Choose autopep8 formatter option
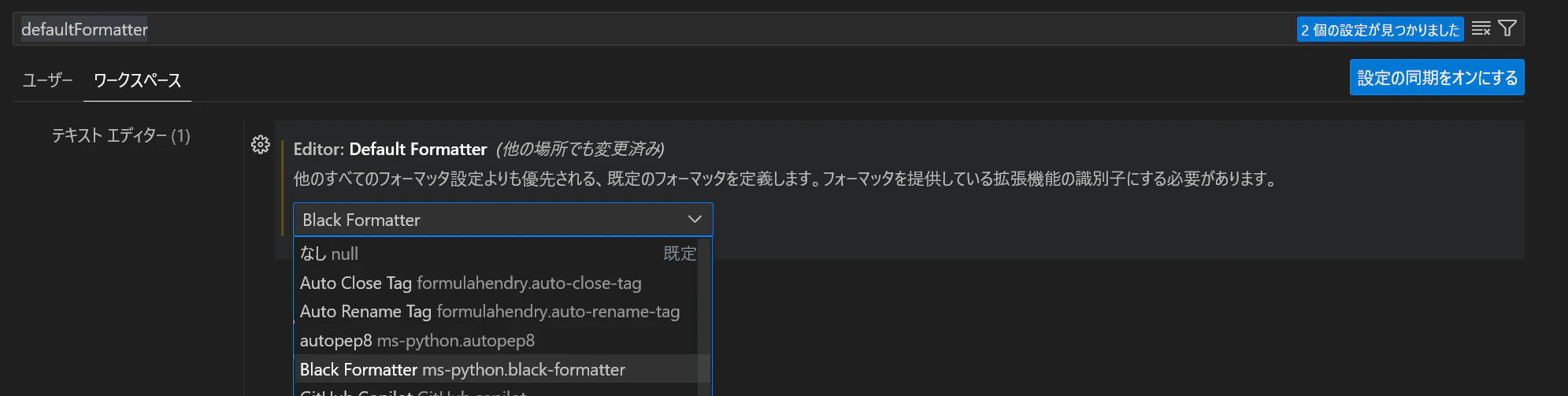 click(498, 341)
